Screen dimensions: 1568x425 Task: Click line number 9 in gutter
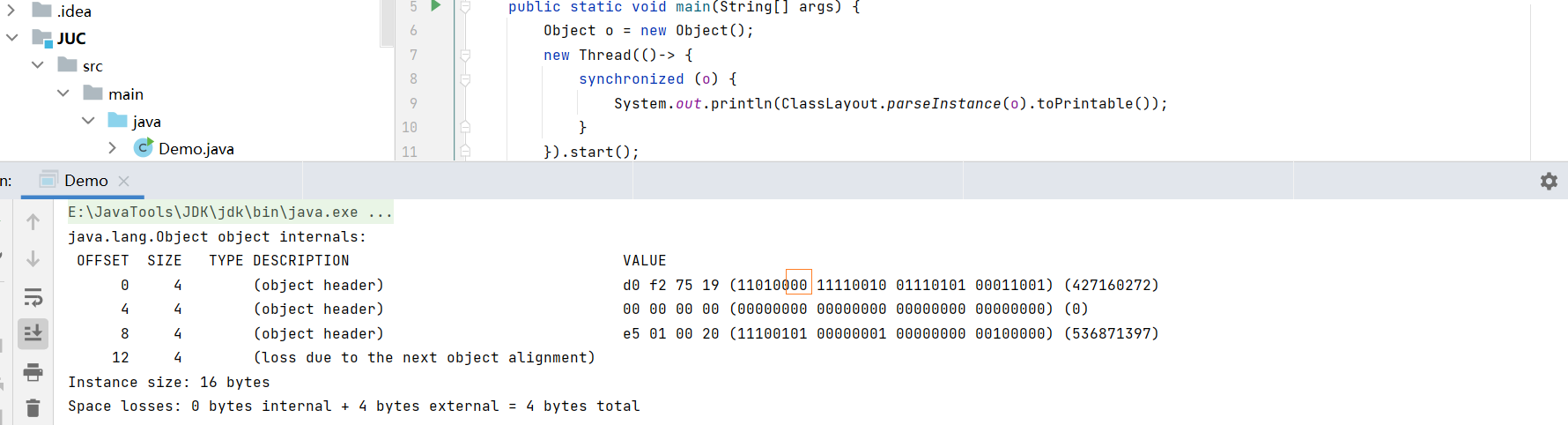coord(413,103)
